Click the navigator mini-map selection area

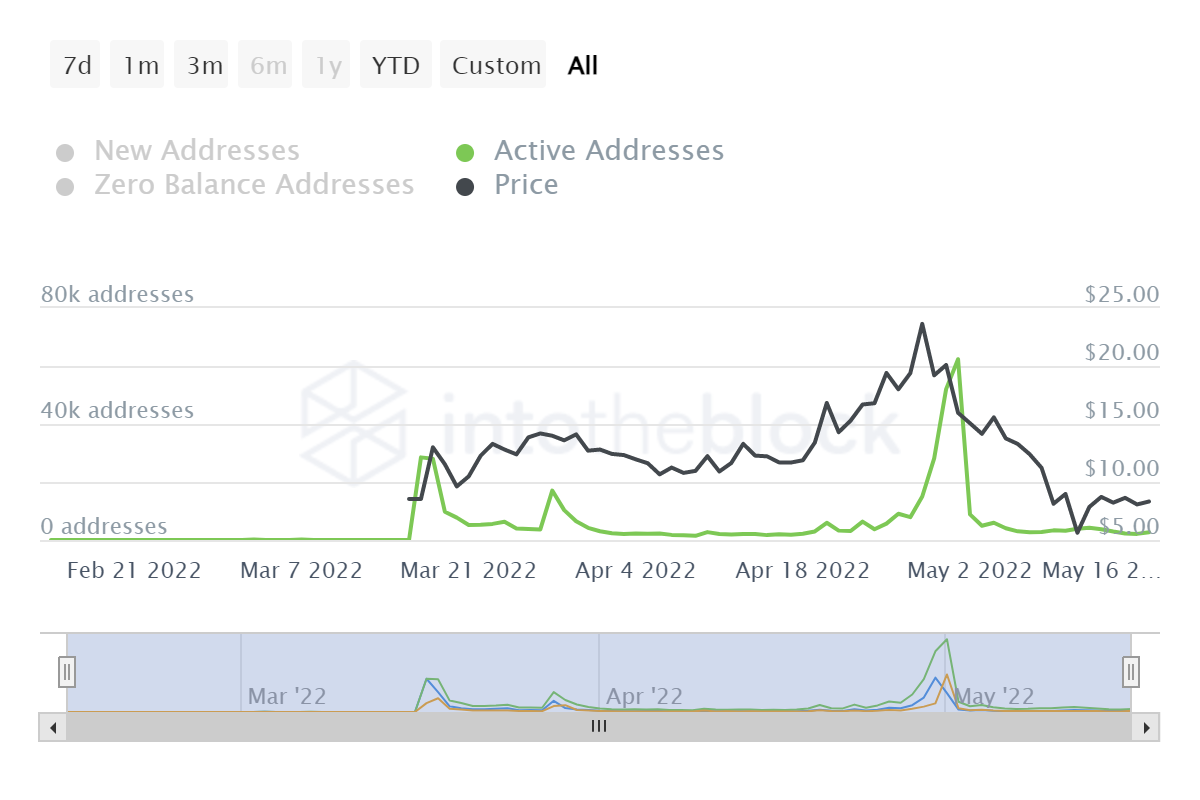click(598, 672)
